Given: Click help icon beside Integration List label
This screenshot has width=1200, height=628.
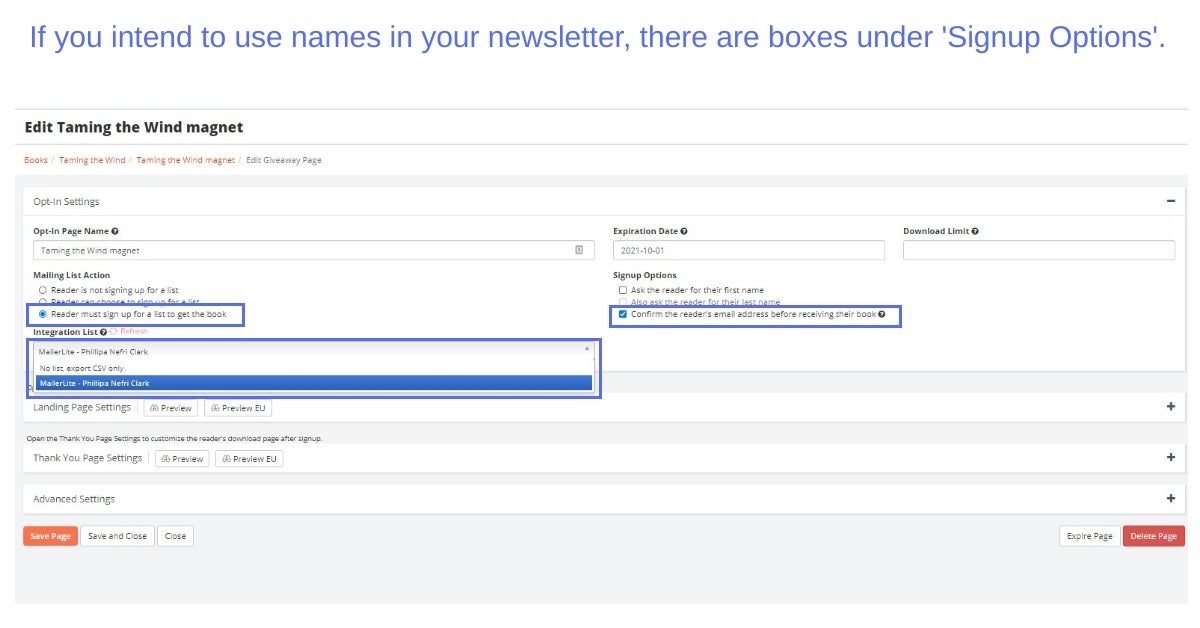Looking at the screenshot, I should (x=103, y=332).
